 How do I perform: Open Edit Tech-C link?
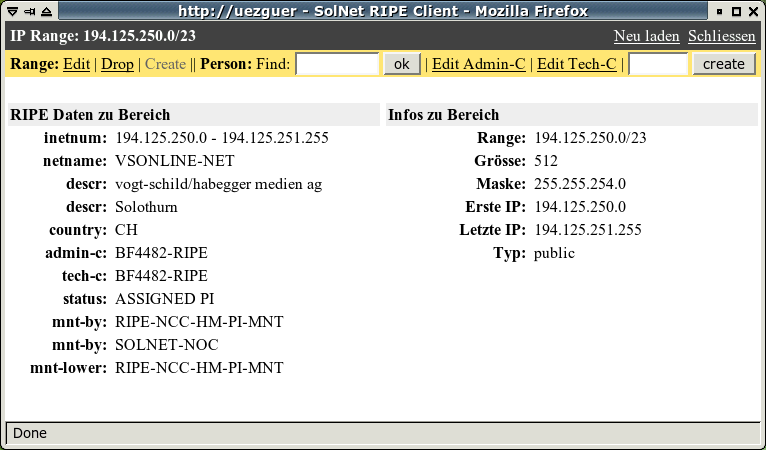(576, 64)
